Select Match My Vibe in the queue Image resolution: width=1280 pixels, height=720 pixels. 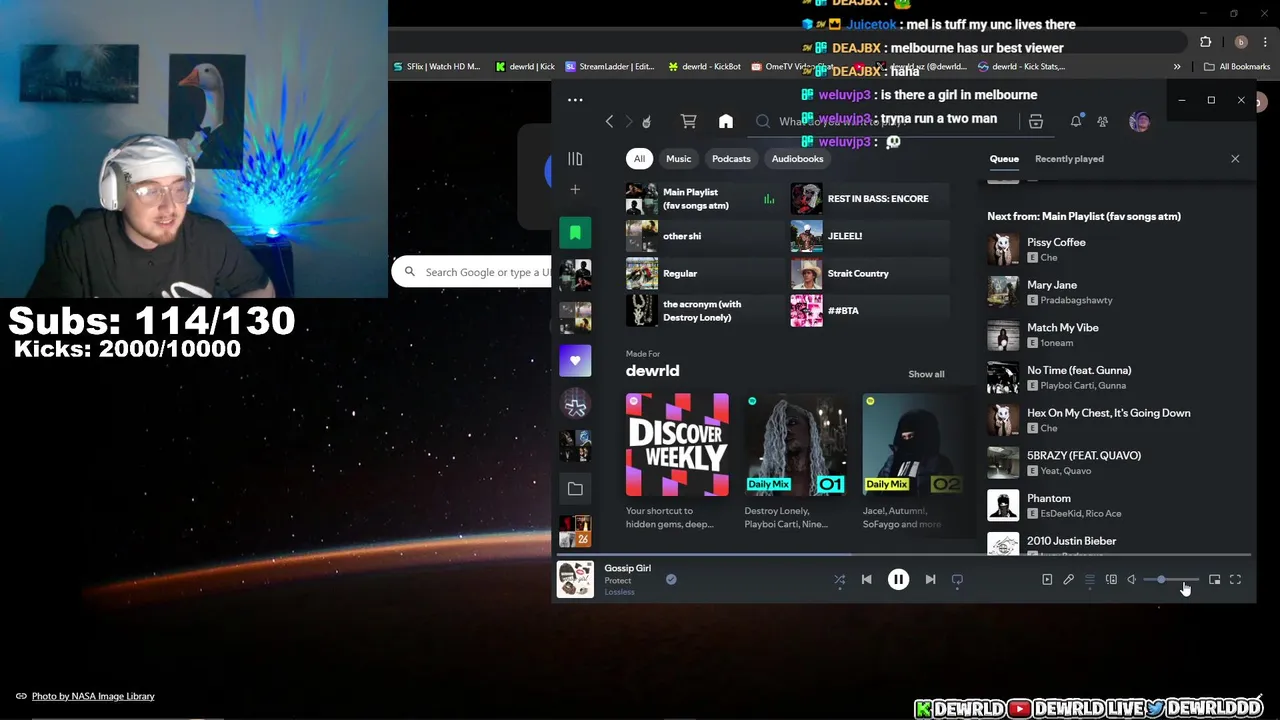[1115, 335]
